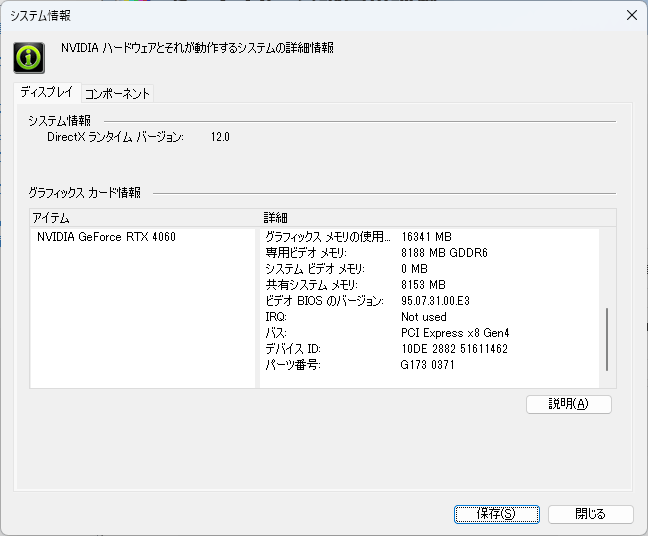Select the デバイス ID row
648x536 pixels.
click(429, 349)
